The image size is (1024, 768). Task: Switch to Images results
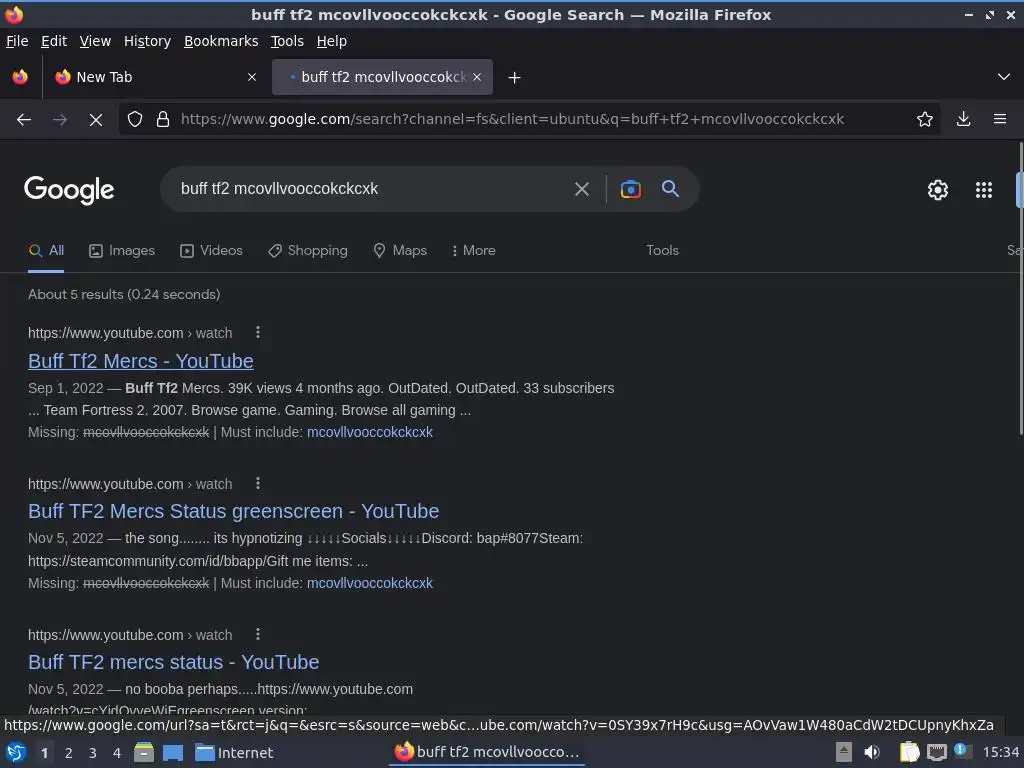click(122, 251)
